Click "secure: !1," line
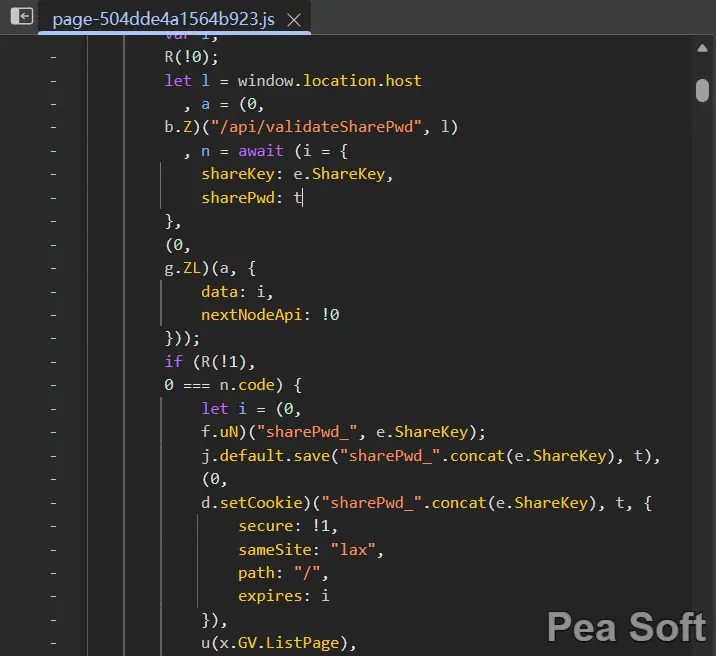This screenshot has height=656, width=716. 288,526
